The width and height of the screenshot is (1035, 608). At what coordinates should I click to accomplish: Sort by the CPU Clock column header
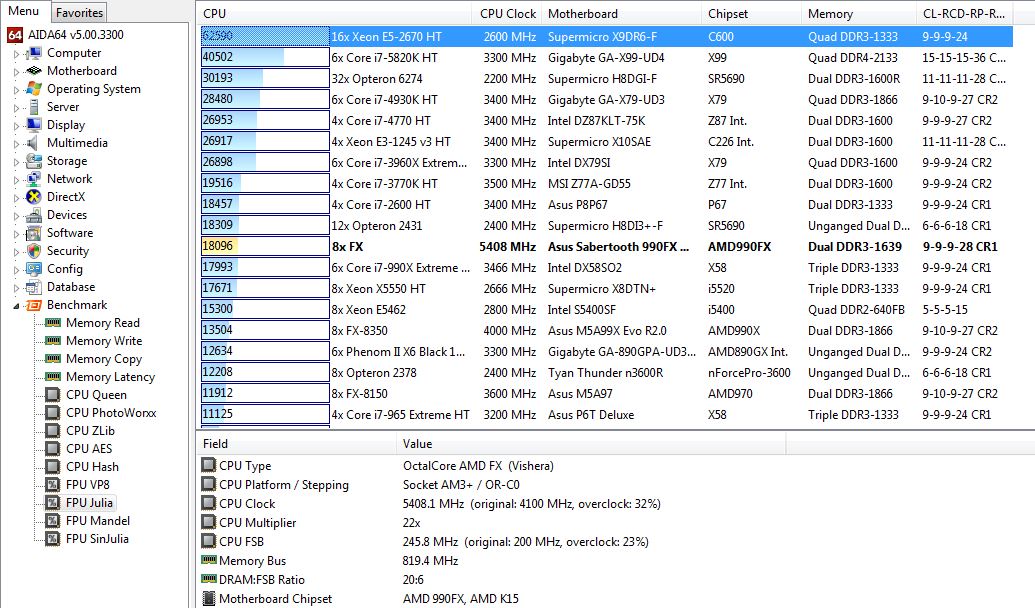pyautogui.click(x=507, y=14)
